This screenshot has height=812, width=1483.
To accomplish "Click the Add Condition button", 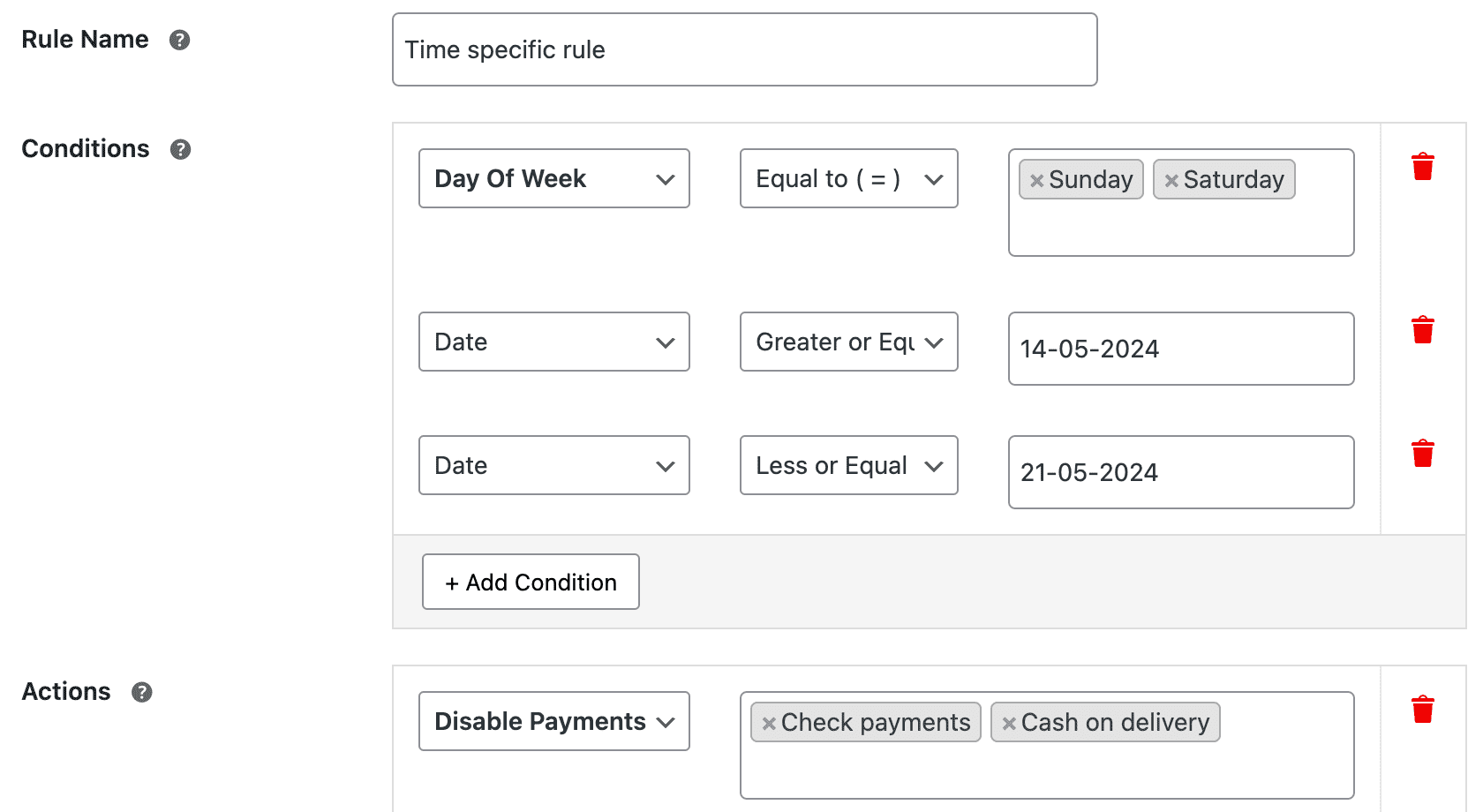I will [530, 582].
